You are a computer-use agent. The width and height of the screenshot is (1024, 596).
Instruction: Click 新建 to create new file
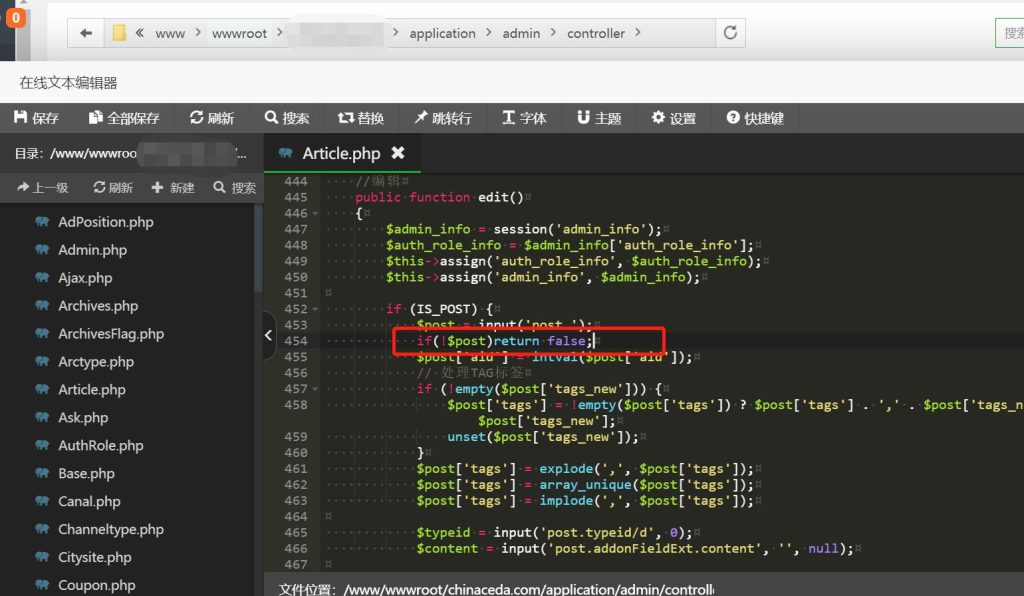pos(172,188)
